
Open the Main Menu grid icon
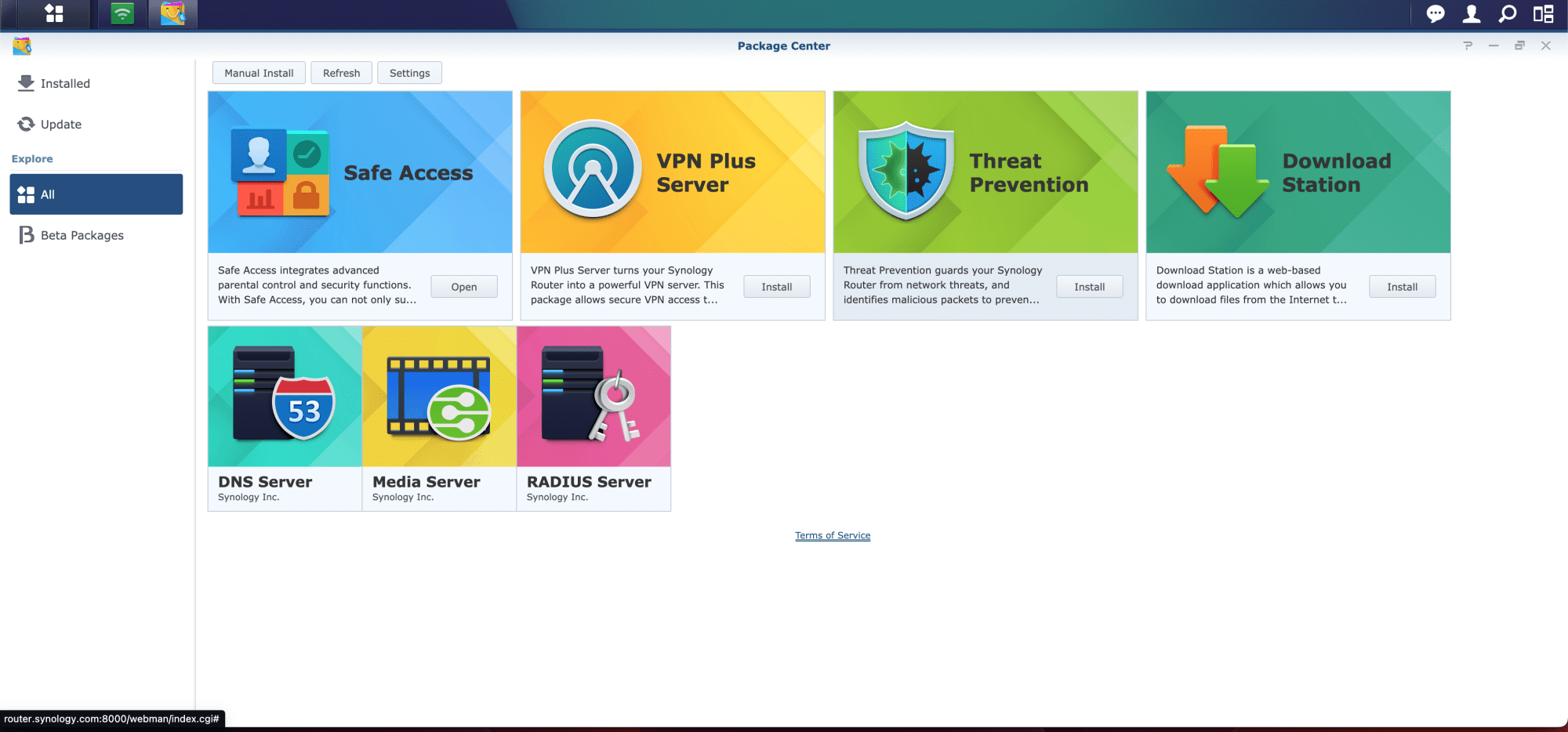pyautogui.click(x=54, y=13)
